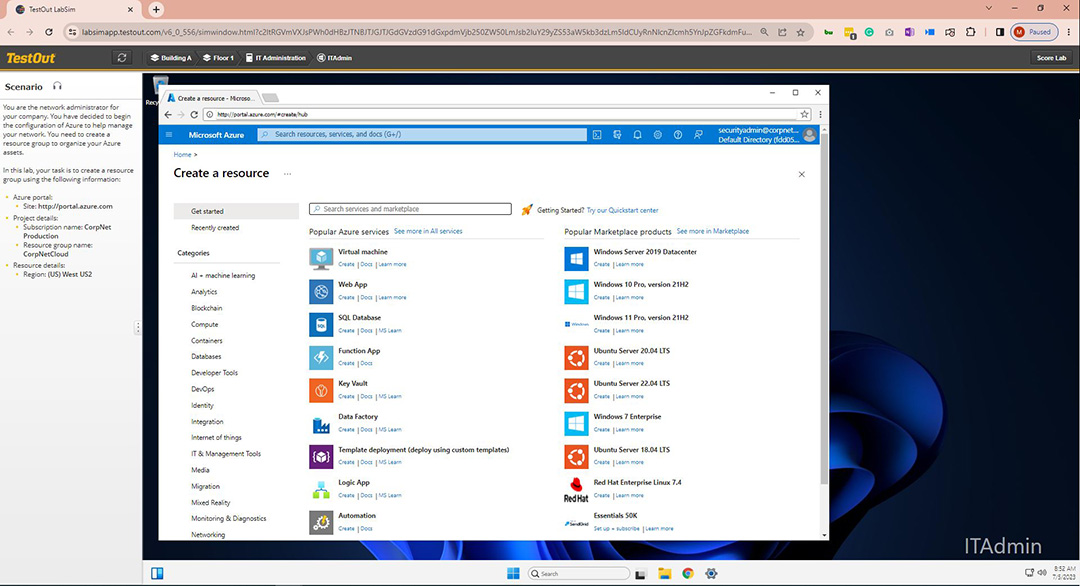
Task: Open the Azure portal hamburger menu
Action: [169, 134]
